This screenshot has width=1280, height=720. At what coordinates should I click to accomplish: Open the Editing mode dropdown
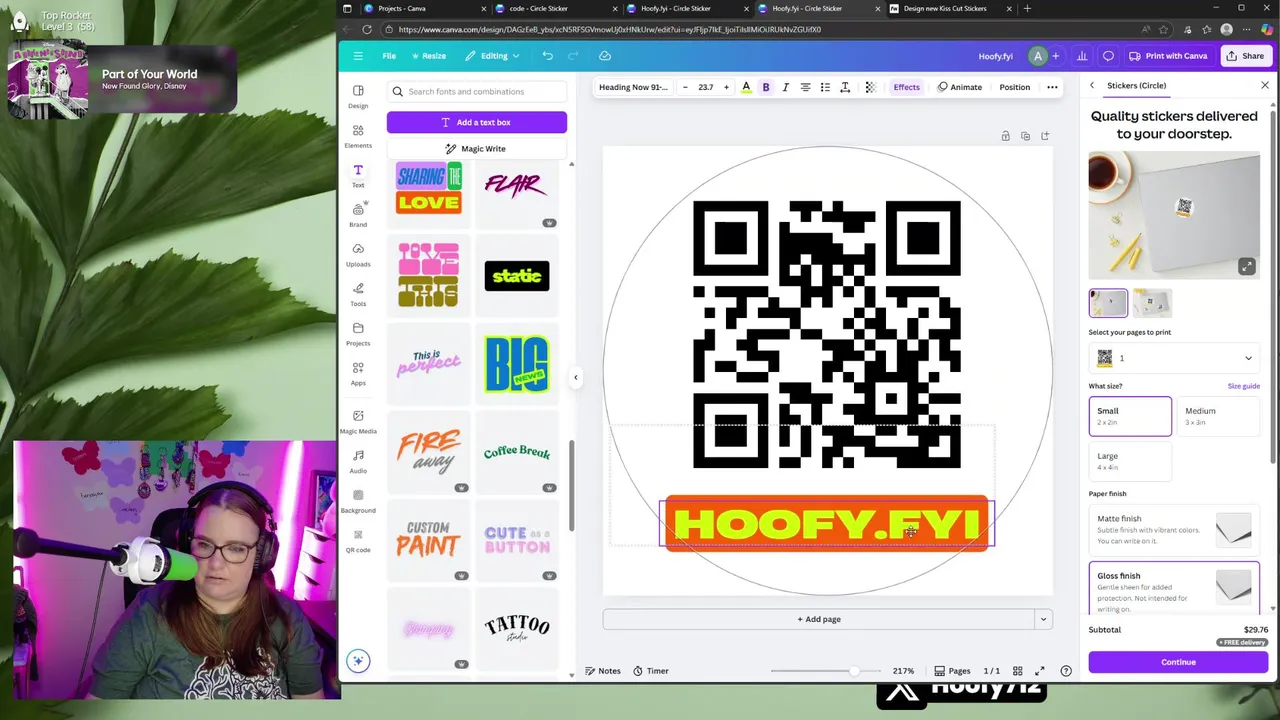click(x=494, y=56)
